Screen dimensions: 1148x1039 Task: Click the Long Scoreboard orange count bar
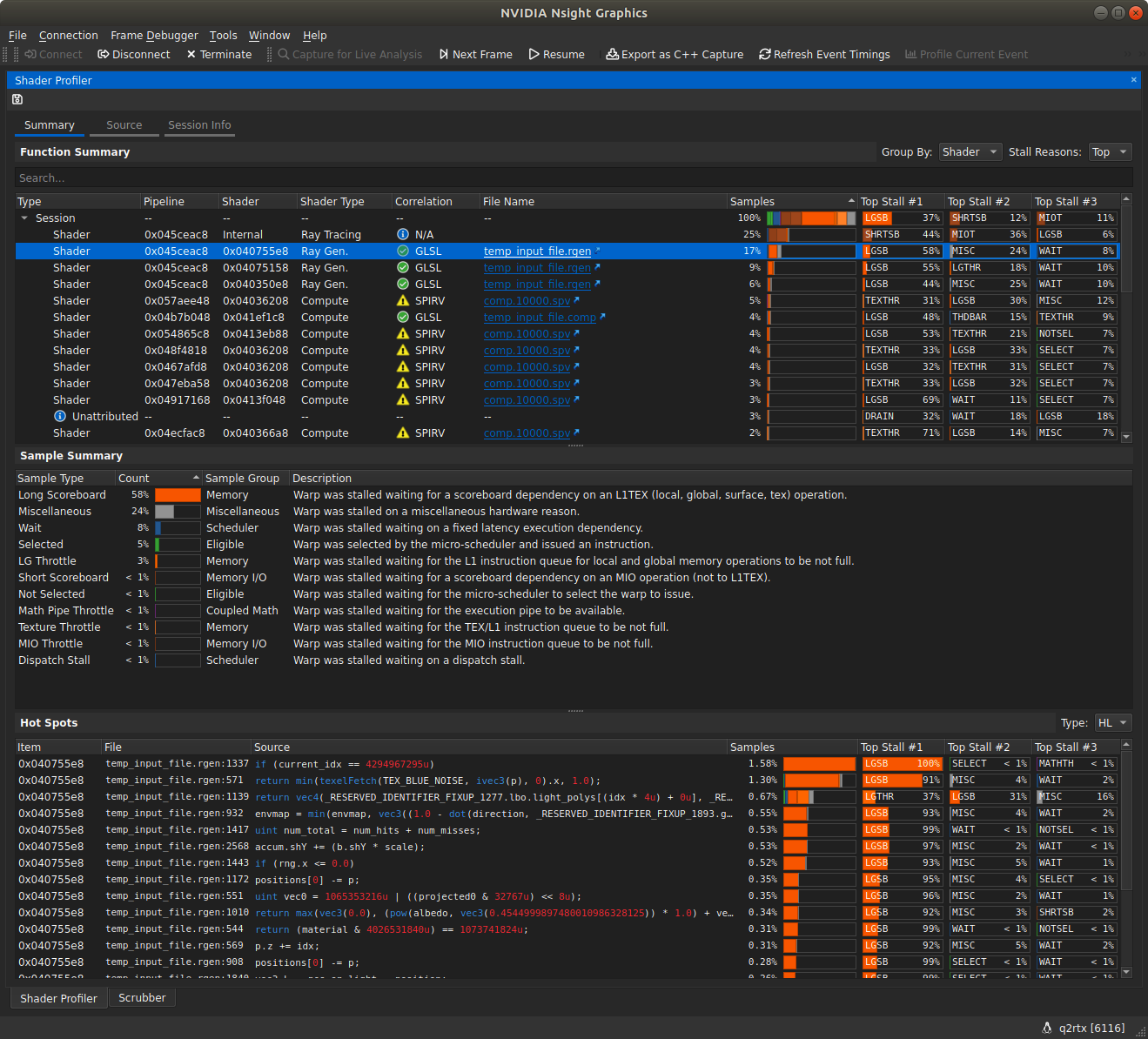coord(178,494)
